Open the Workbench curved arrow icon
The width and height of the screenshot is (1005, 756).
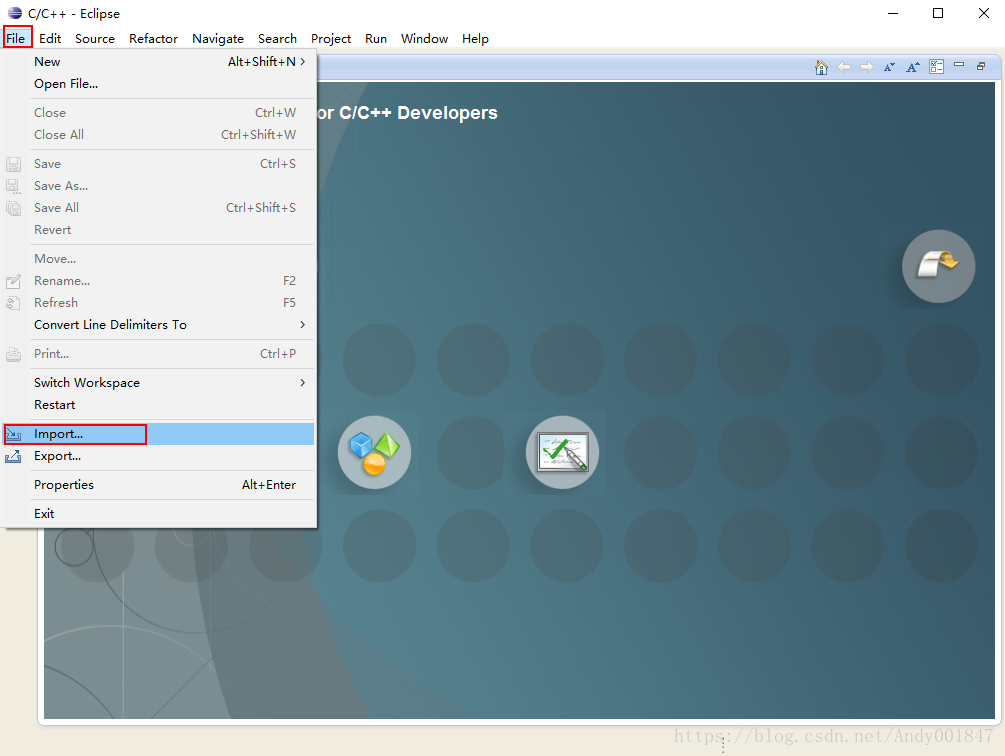938,266
